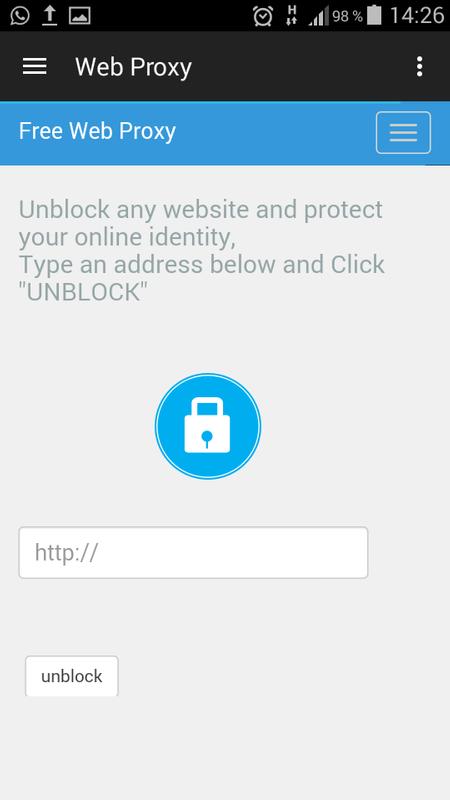450x800 pixels.
Task: Tap the 14:26 clock
Action: point(417,16)
